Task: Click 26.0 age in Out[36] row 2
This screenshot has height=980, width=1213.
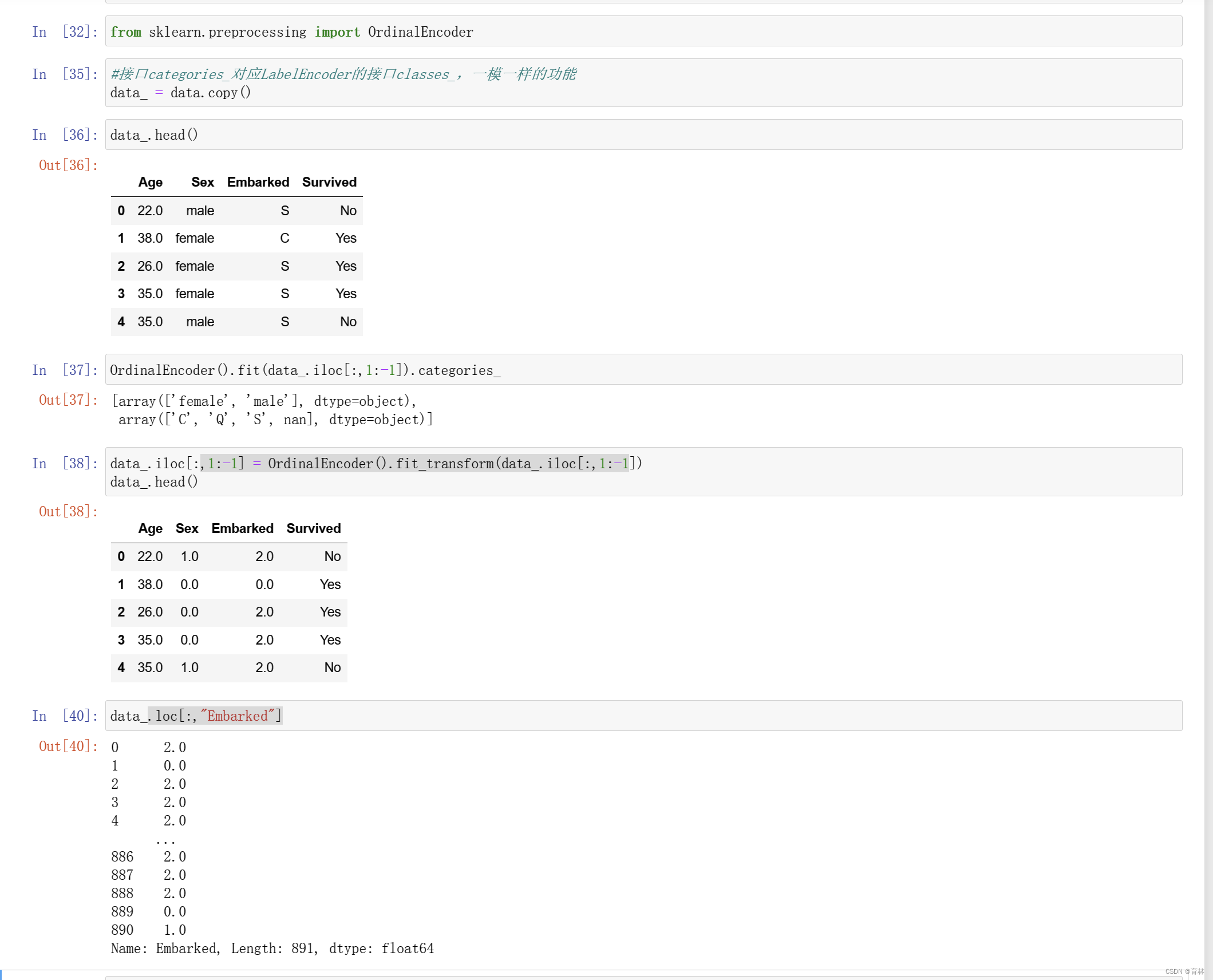Action: (150, 267)
